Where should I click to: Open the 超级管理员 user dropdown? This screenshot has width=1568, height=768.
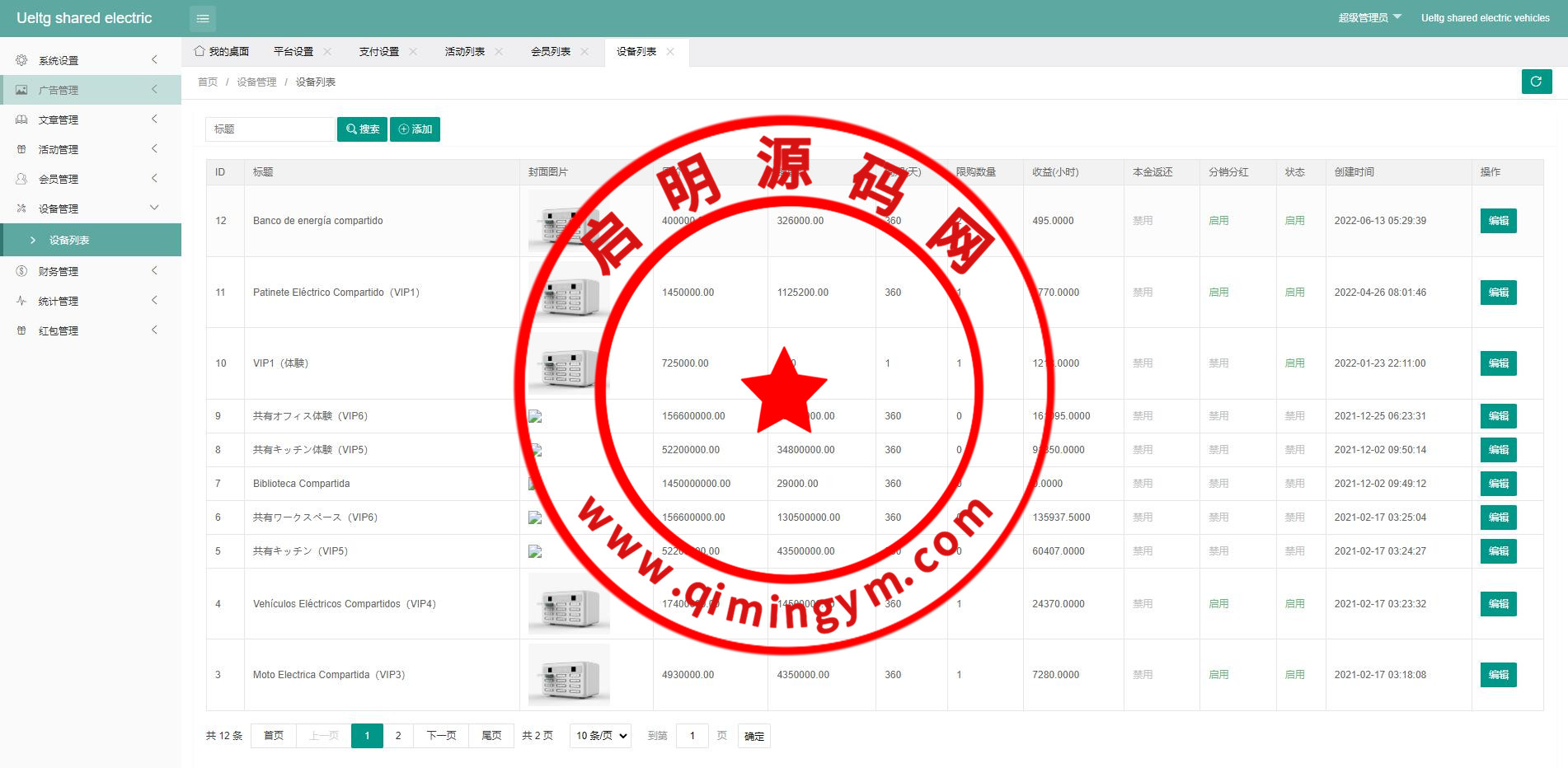pyautogui.click(x=1369, y=17)
